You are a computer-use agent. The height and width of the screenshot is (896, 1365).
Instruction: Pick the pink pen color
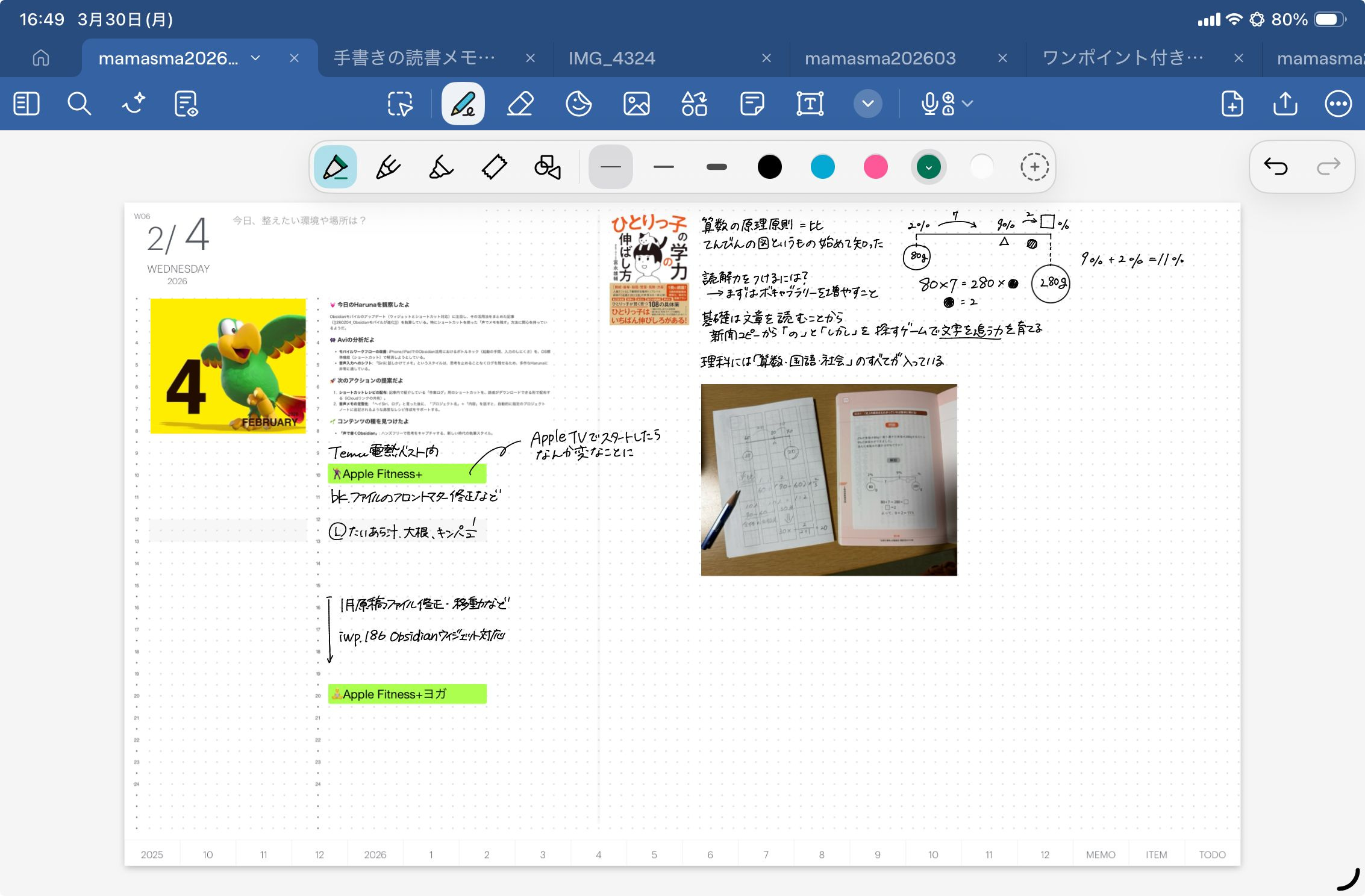point(875,167)
